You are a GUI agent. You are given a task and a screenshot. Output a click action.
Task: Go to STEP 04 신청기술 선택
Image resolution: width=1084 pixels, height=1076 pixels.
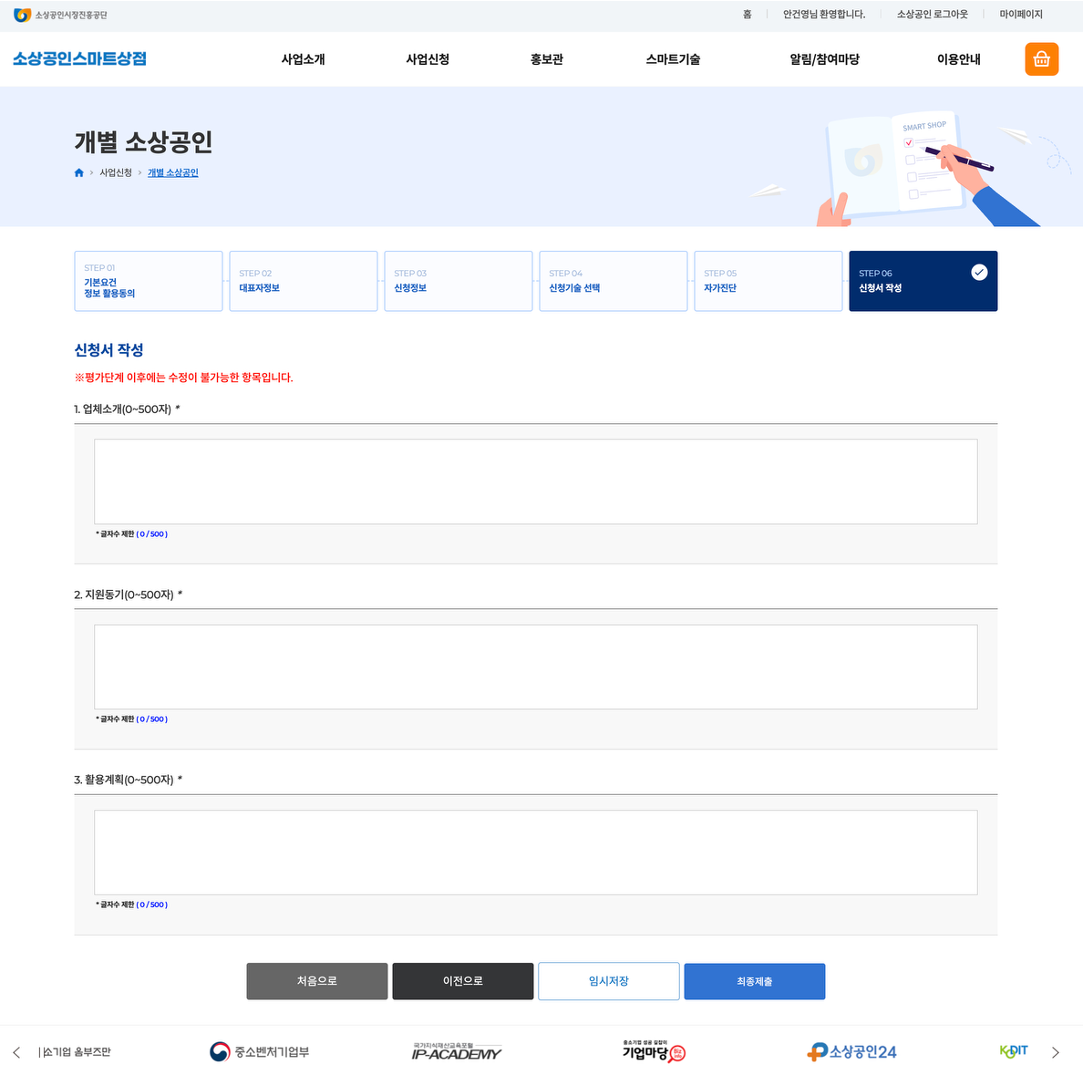pyautogui.click(x=613, y=281)
